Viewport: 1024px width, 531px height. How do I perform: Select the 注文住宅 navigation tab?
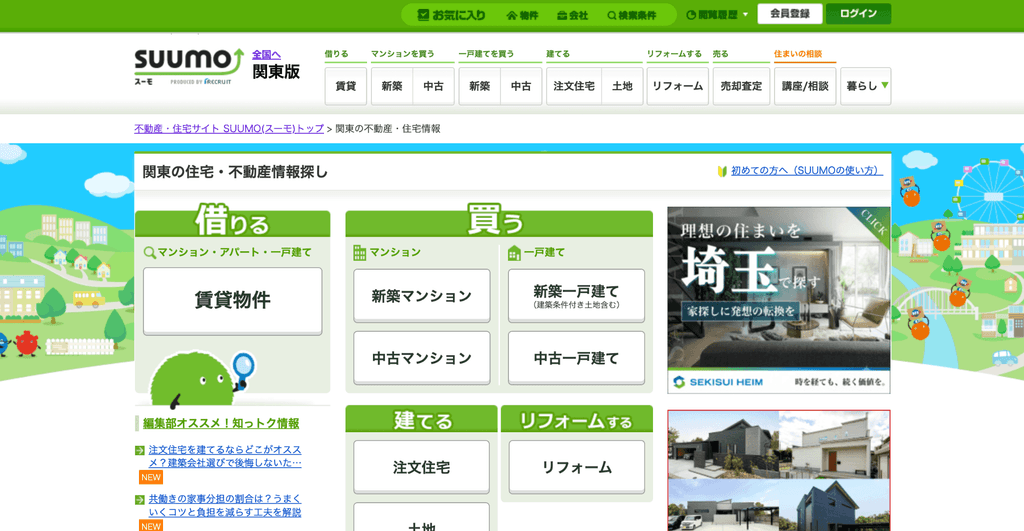coord(573,86)
